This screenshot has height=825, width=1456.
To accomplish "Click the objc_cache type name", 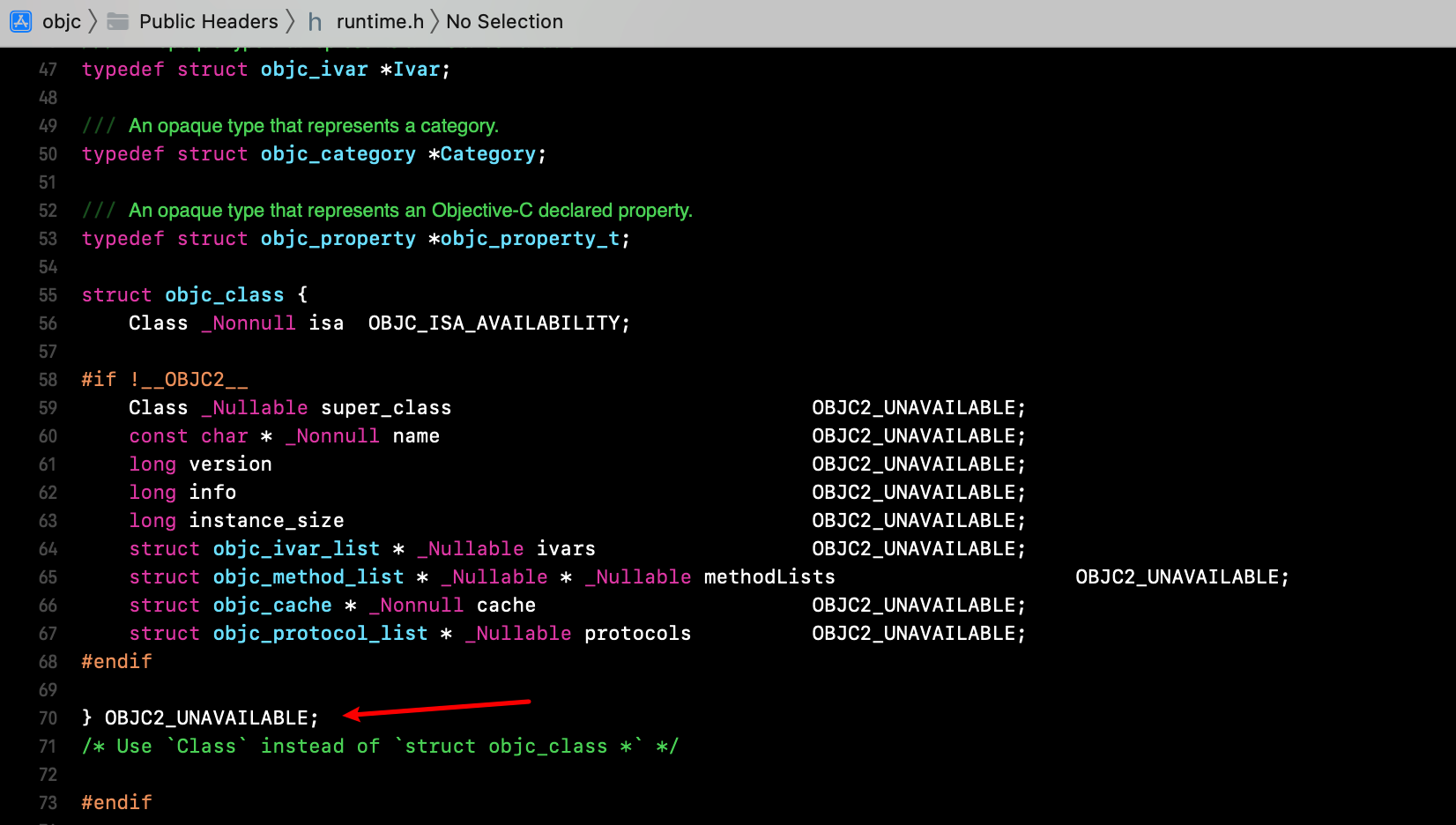I will click(272, 606).
